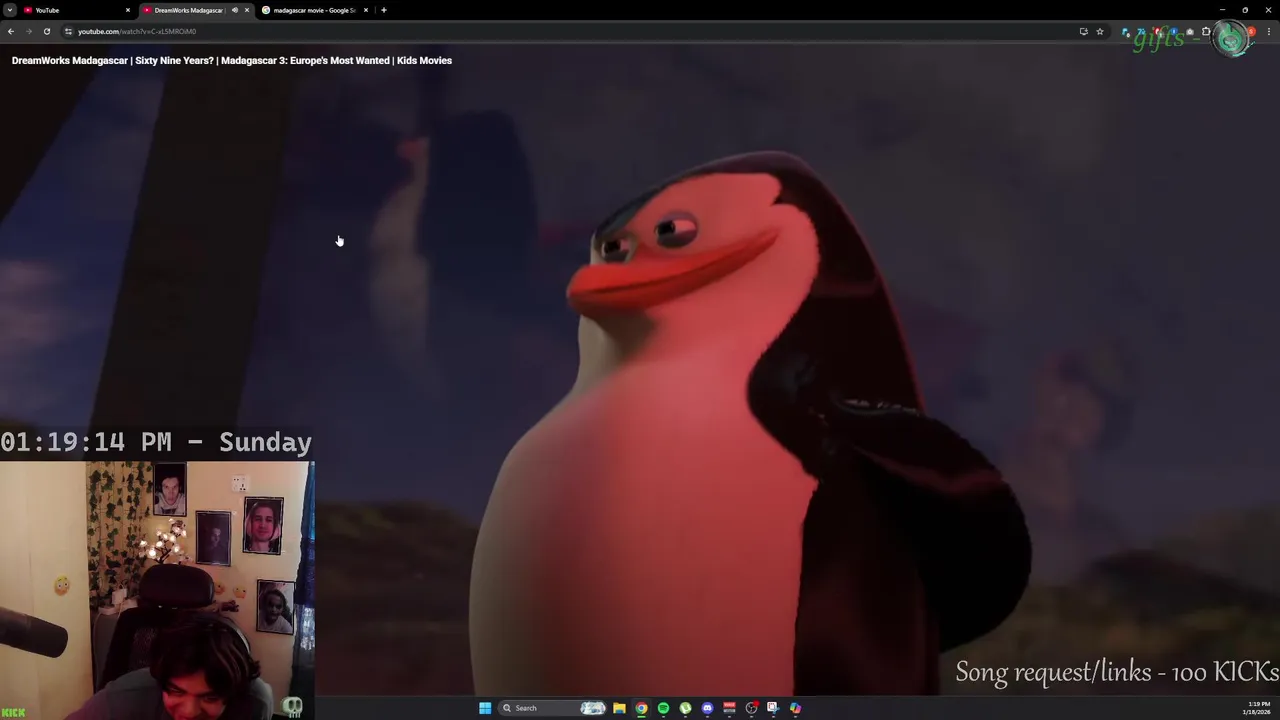Reload the YouTube page
Viewport: 1280px width, 720px height.
tap(46, 31)
